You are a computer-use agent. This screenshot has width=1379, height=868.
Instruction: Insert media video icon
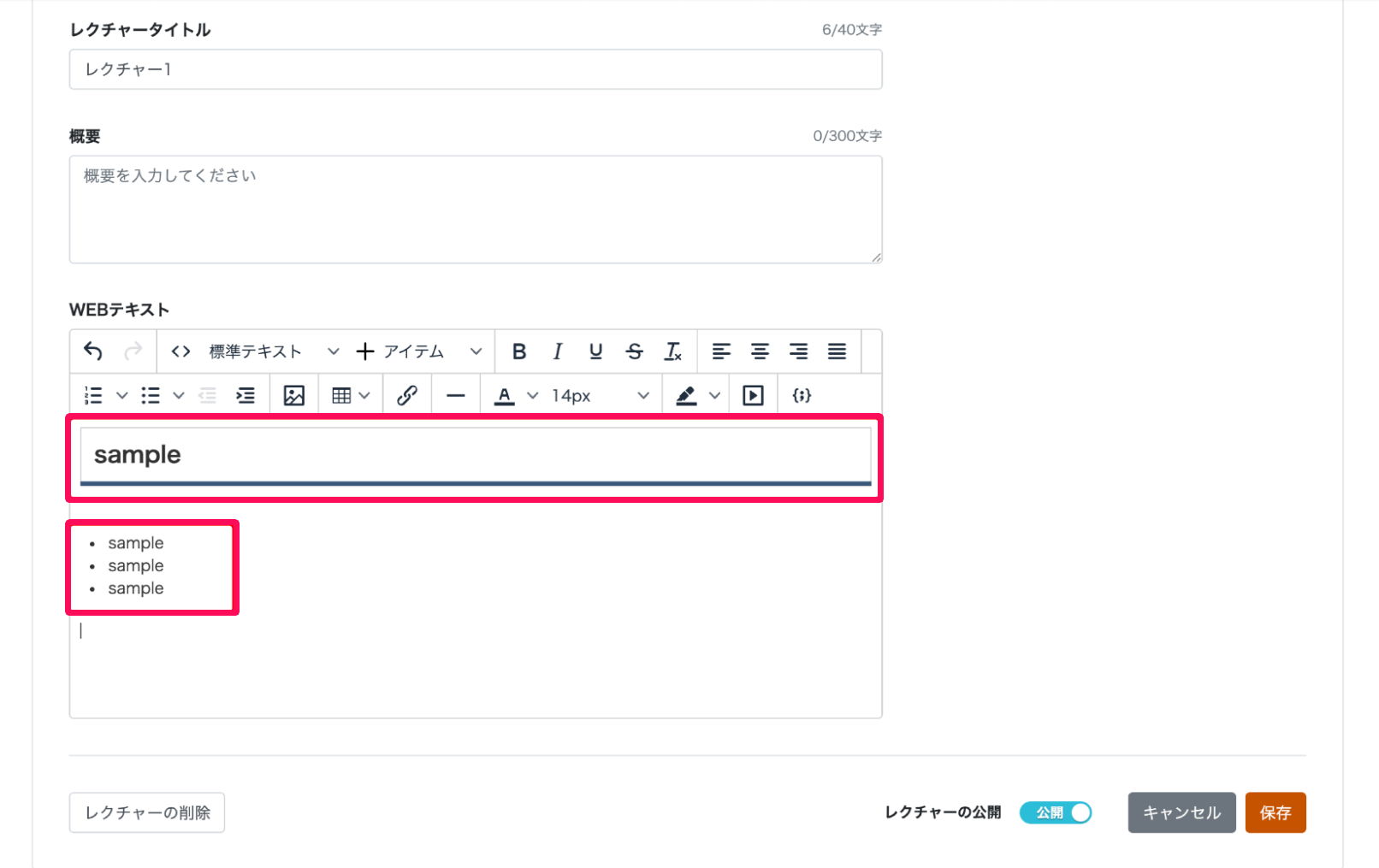[x=753, y=396]
